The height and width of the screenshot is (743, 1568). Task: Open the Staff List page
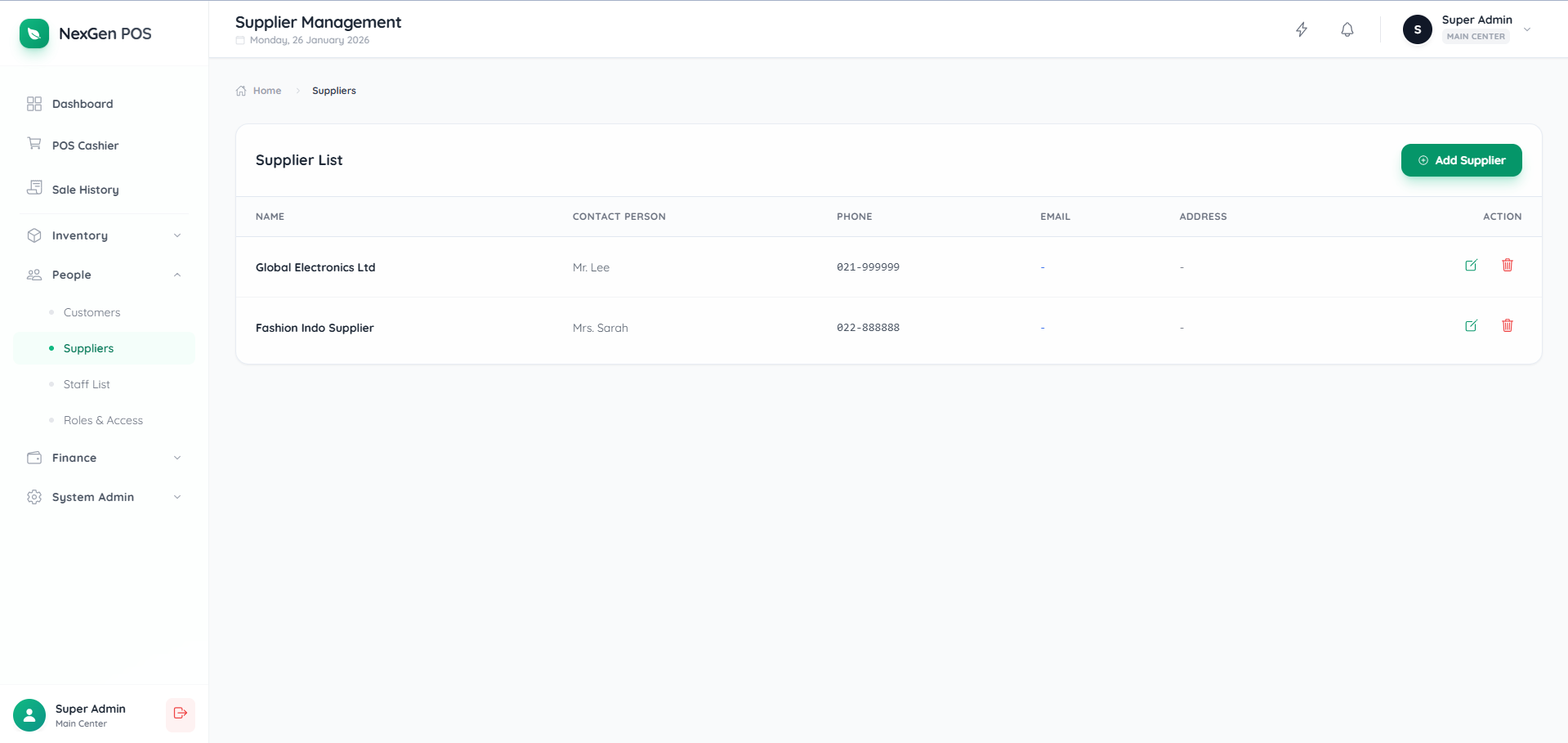(87, 383)
